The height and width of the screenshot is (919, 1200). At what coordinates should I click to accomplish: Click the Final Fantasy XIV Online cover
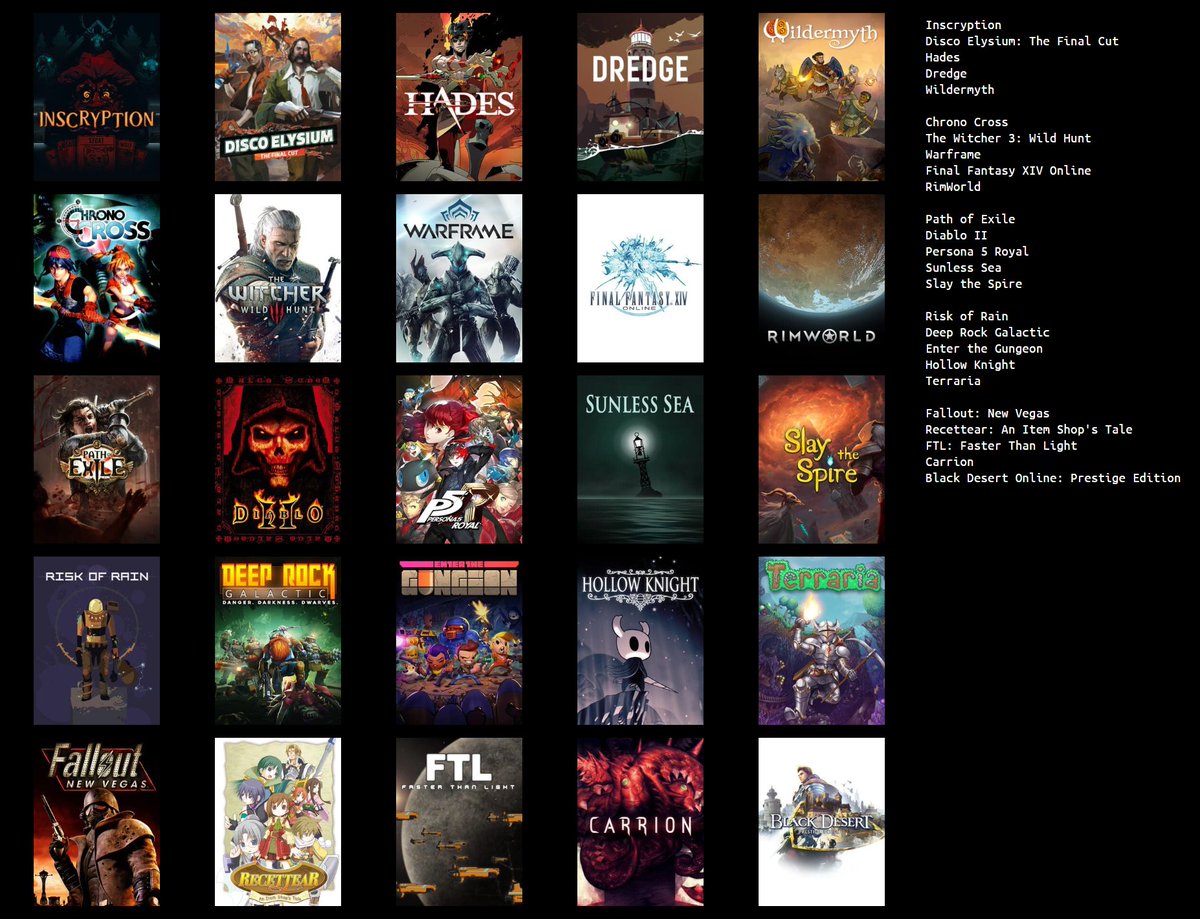pos(640,278)
